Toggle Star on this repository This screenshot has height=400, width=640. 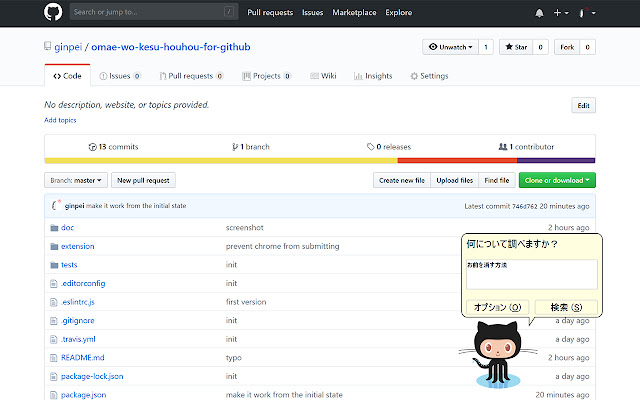[x=516, y=47]
